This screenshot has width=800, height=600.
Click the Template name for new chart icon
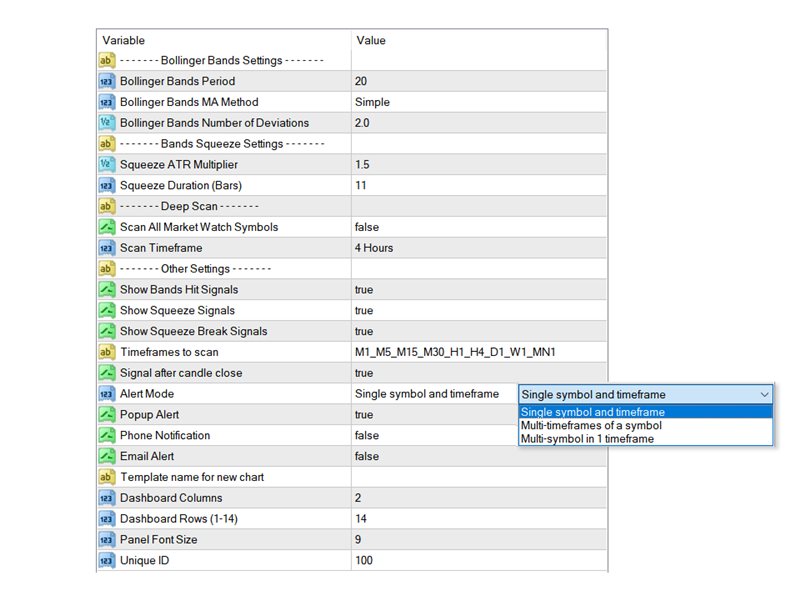point(106,477)
